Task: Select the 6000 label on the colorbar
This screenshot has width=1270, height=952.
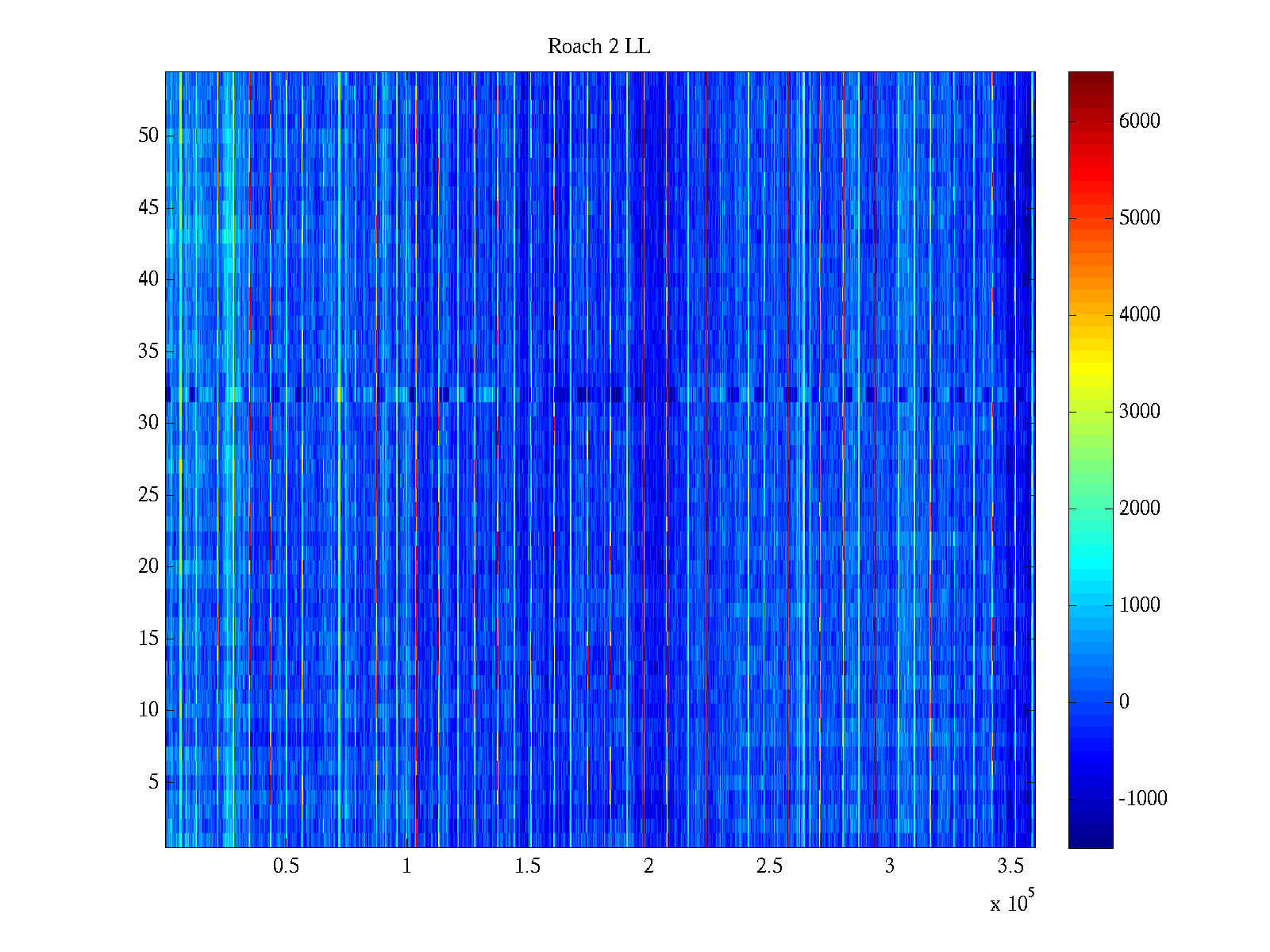Action: (x=1139, y=121)
